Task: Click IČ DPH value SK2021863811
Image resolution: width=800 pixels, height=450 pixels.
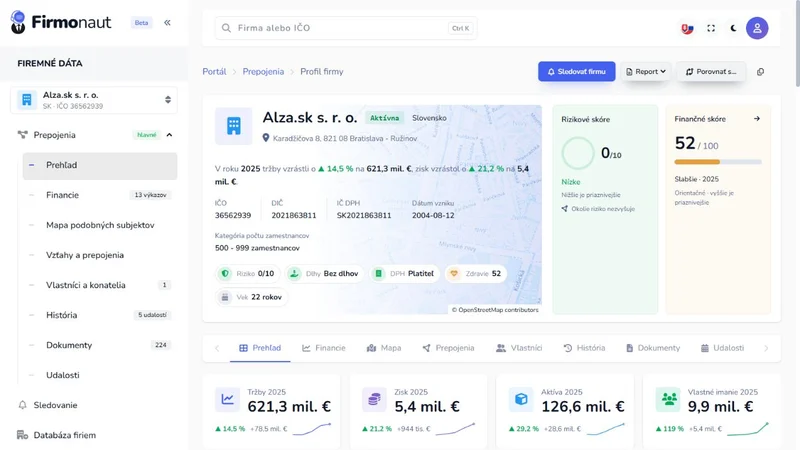Action: coord(364,216)
